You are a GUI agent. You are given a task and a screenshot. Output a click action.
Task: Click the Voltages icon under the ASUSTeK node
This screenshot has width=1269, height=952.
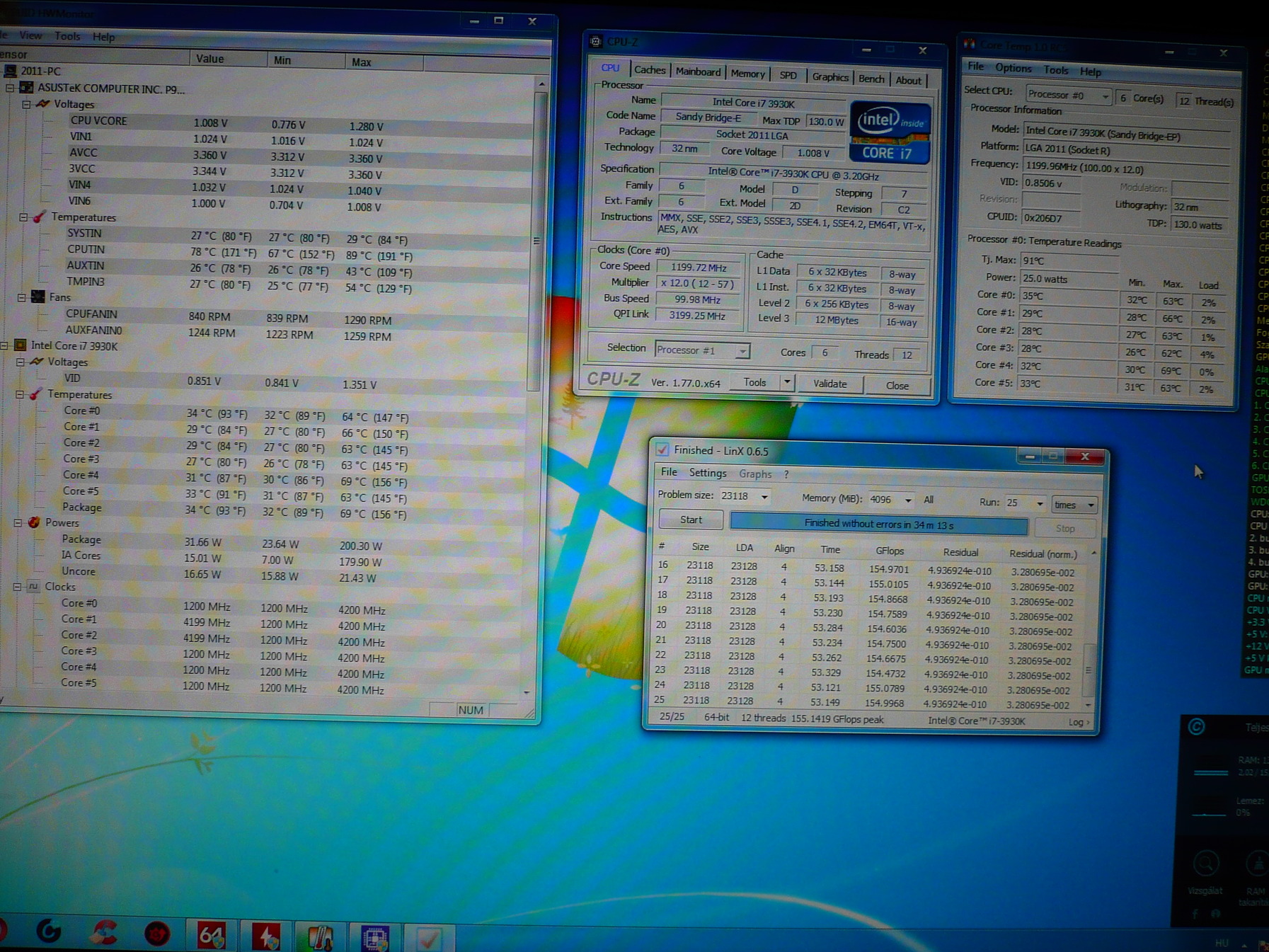pos(42,104)
